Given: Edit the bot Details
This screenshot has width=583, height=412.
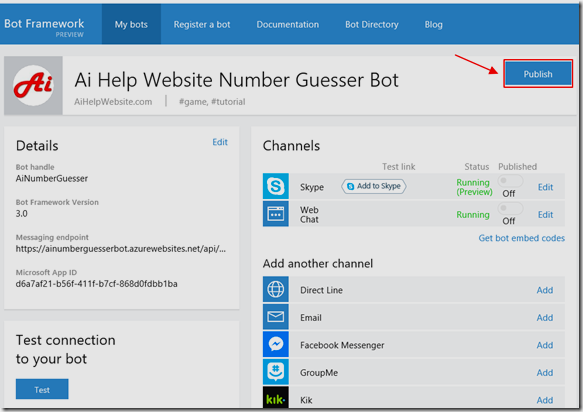Looking at the screenshot, I should coord(220,142).
